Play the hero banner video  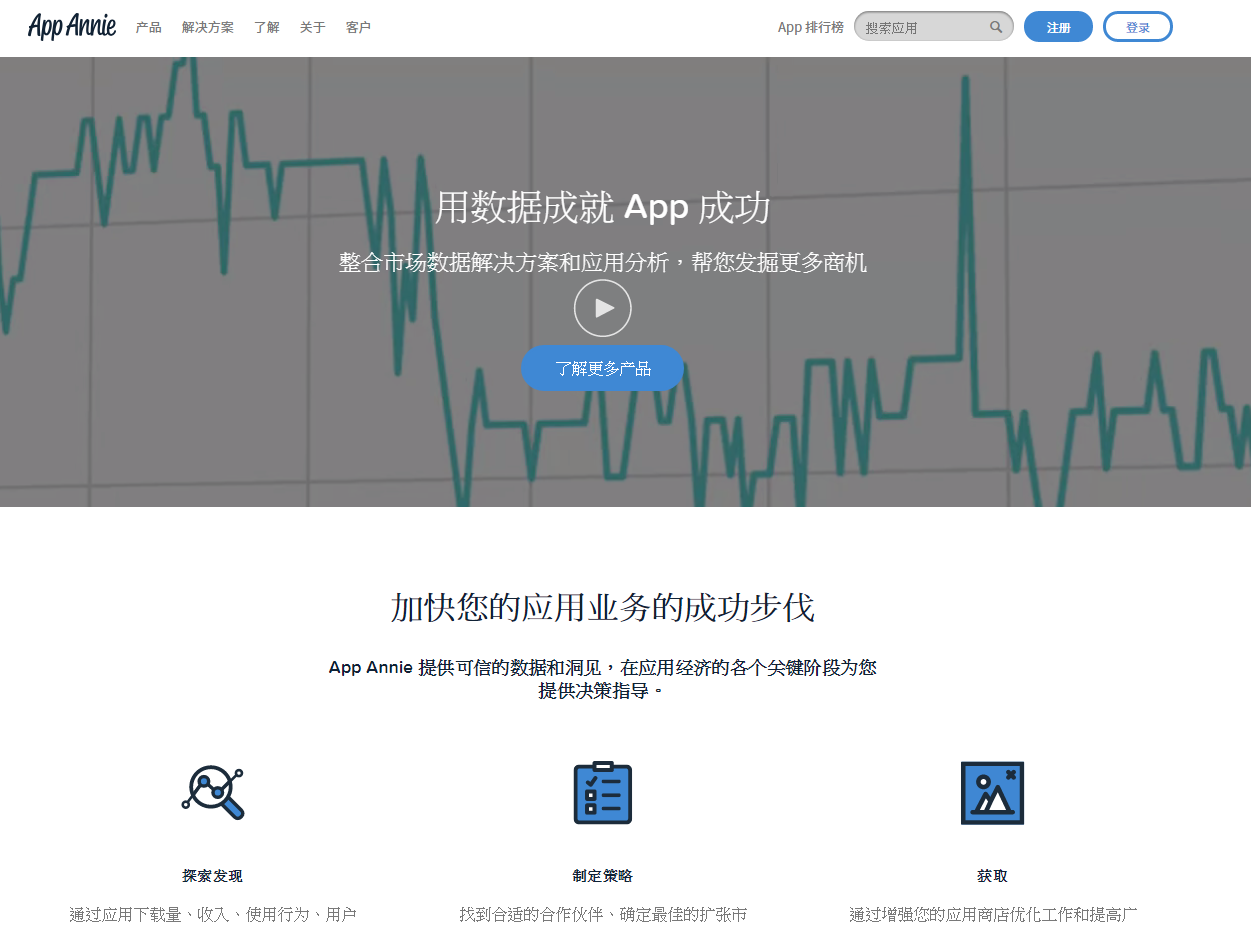pos(602,308)
